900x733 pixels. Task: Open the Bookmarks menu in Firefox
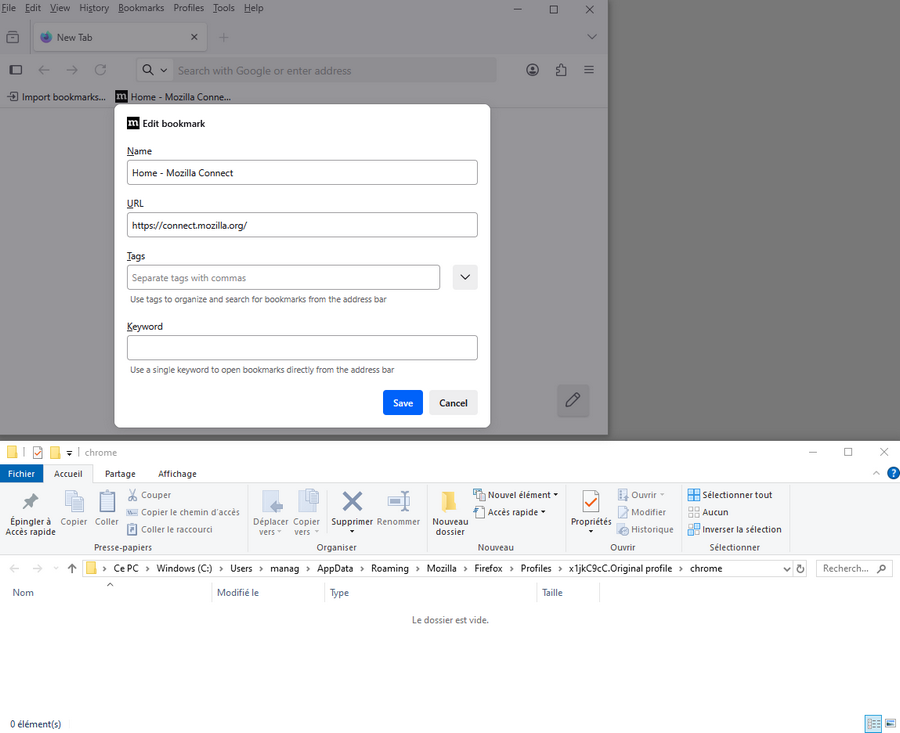(x=140, y=8)
